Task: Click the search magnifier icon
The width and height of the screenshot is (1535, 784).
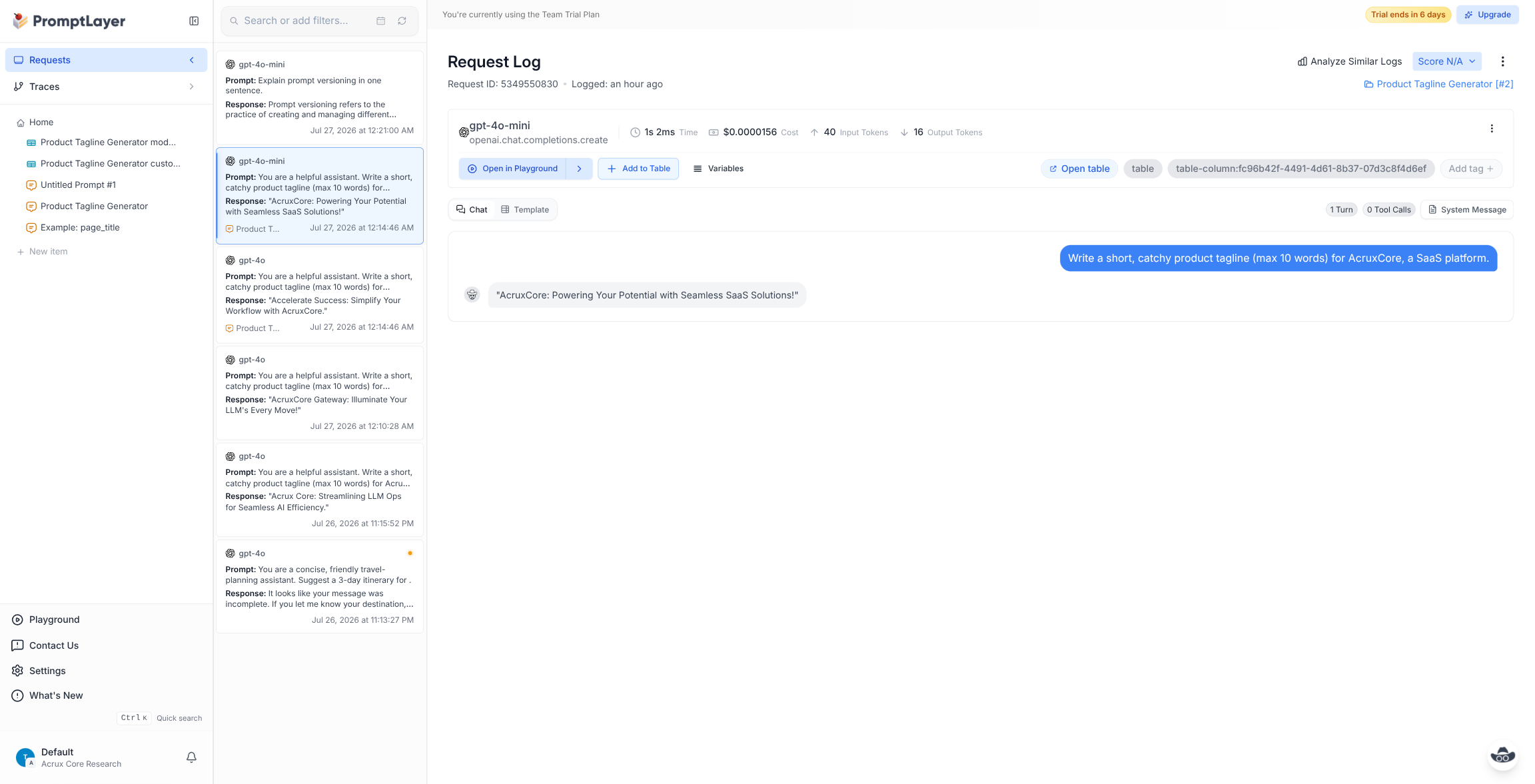Action: pos(235,21)
